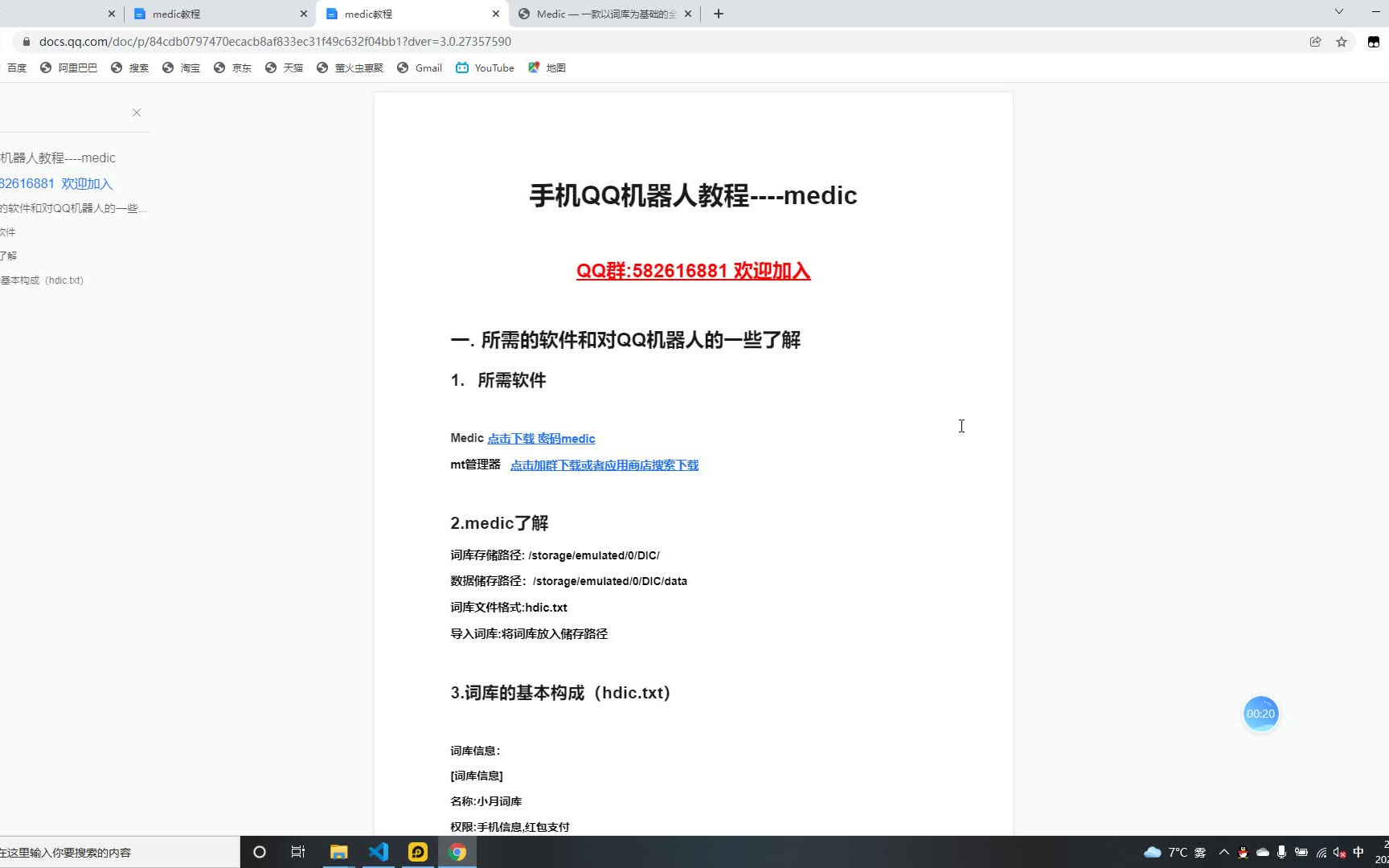This screenshot has height=868, width=1389.
Task: Open the weather widget showing 7°C
Action: click(x=1174, y=852)
